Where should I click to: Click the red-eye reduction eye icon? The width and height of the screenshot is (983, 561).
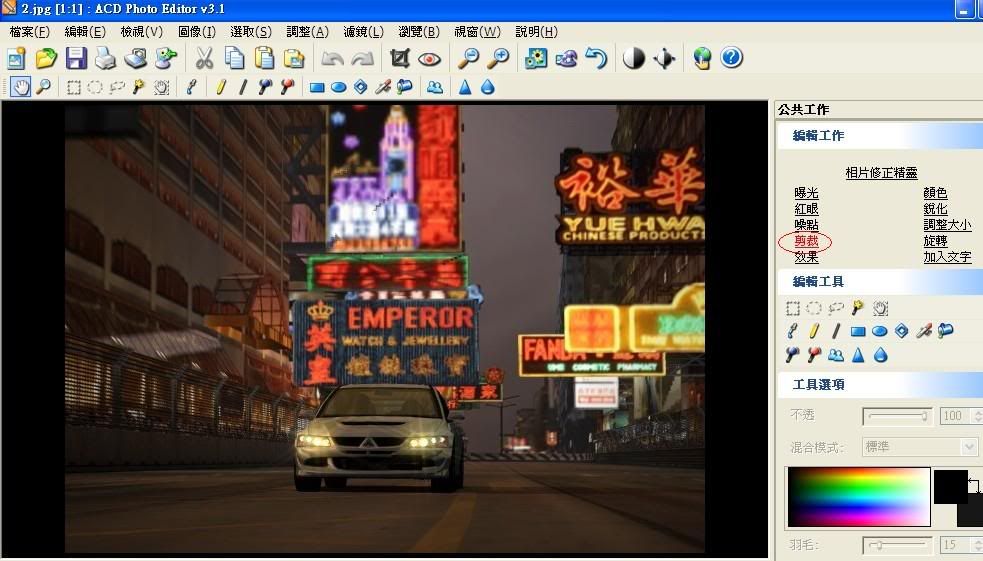[x=429, y=59]
